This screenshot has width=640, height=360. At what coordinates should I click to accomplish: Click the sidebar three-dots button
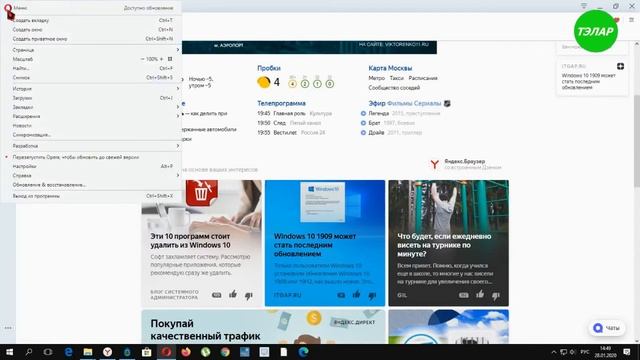pos(8,328)
